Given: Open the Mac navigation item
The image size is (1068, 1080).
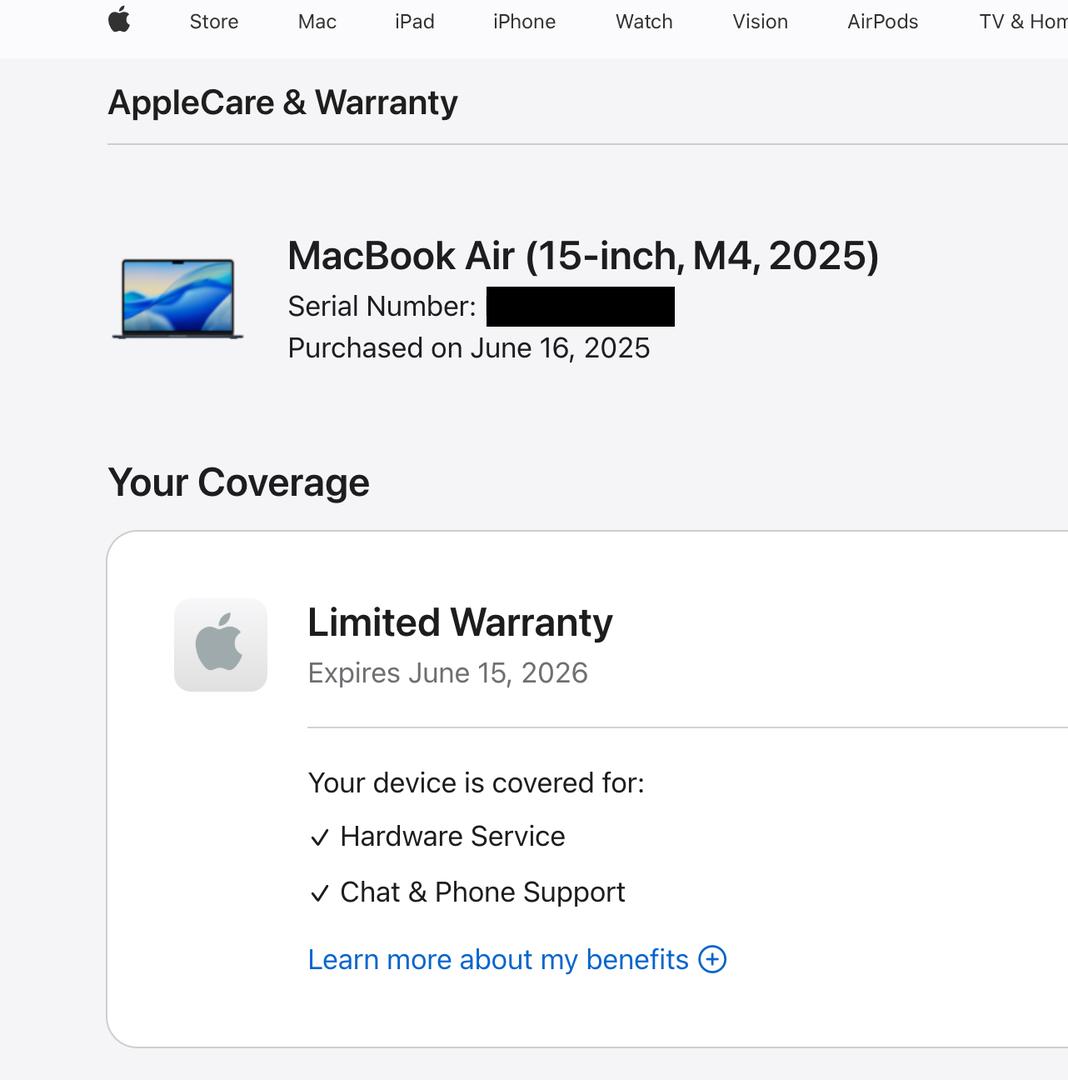Looking at the screenshot, I should [x=317, y=22].
